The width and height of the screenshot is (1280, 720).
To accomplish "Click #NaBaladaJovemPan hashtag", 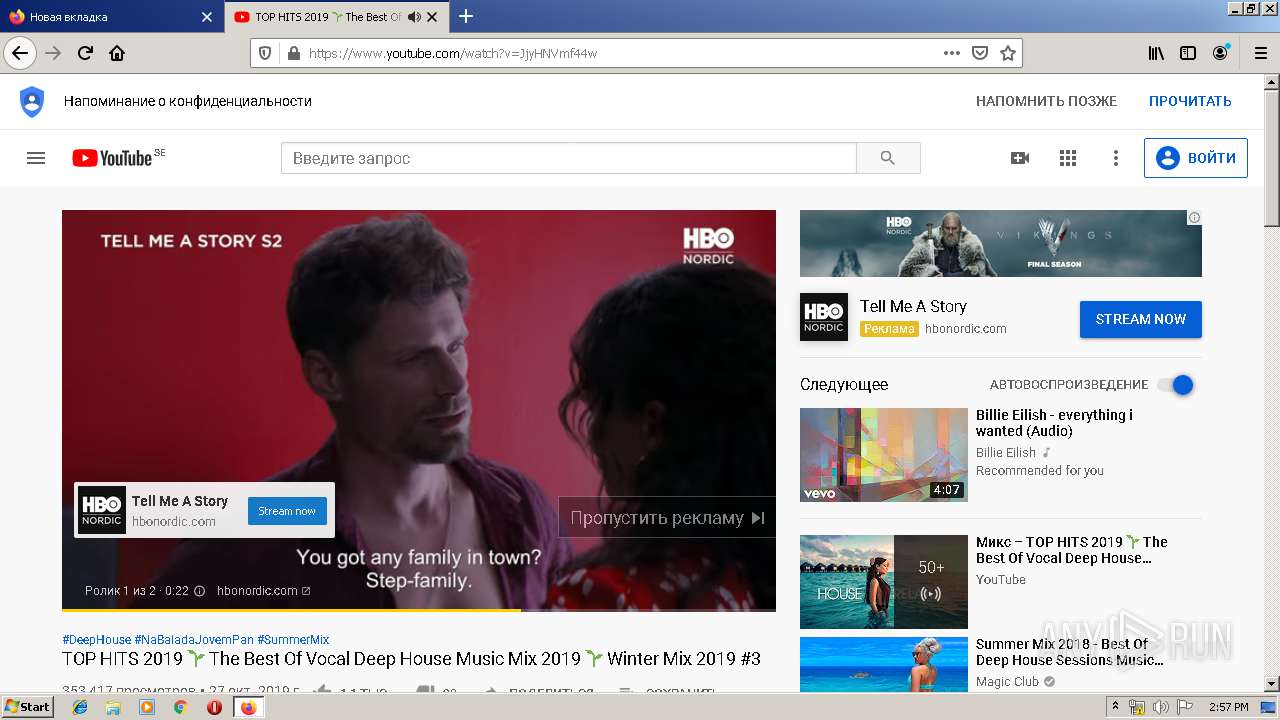I will [194, 639].
